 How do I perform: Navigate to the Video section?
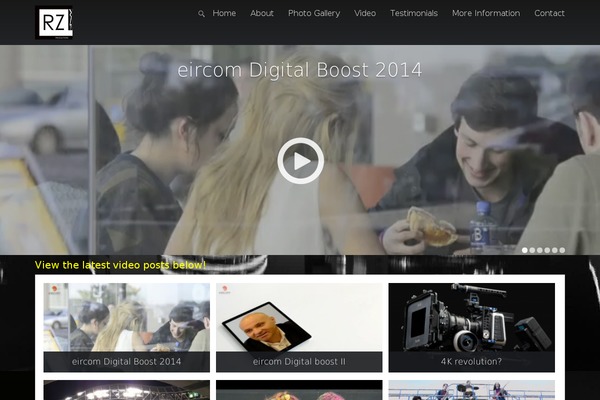point(365,13)
